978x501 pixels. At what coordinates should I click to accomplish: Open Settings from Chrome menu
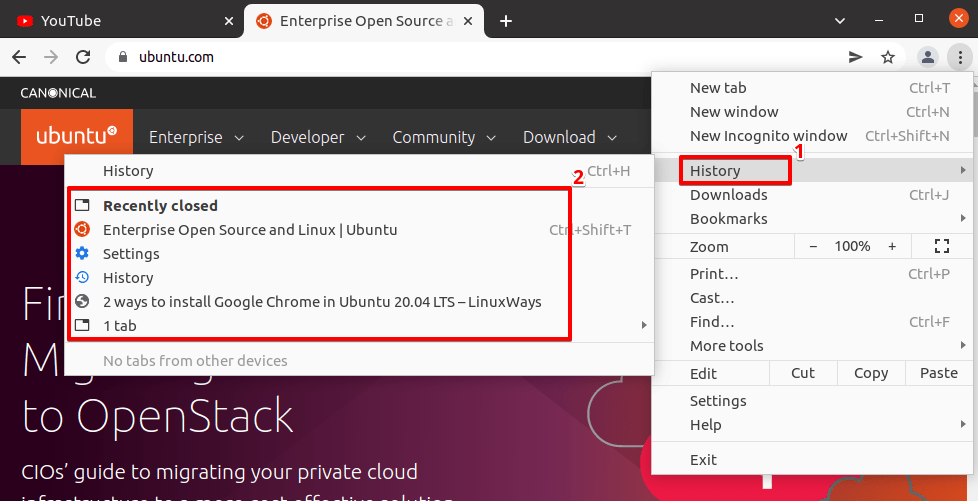pyautogui.click(x=812, y=401)
